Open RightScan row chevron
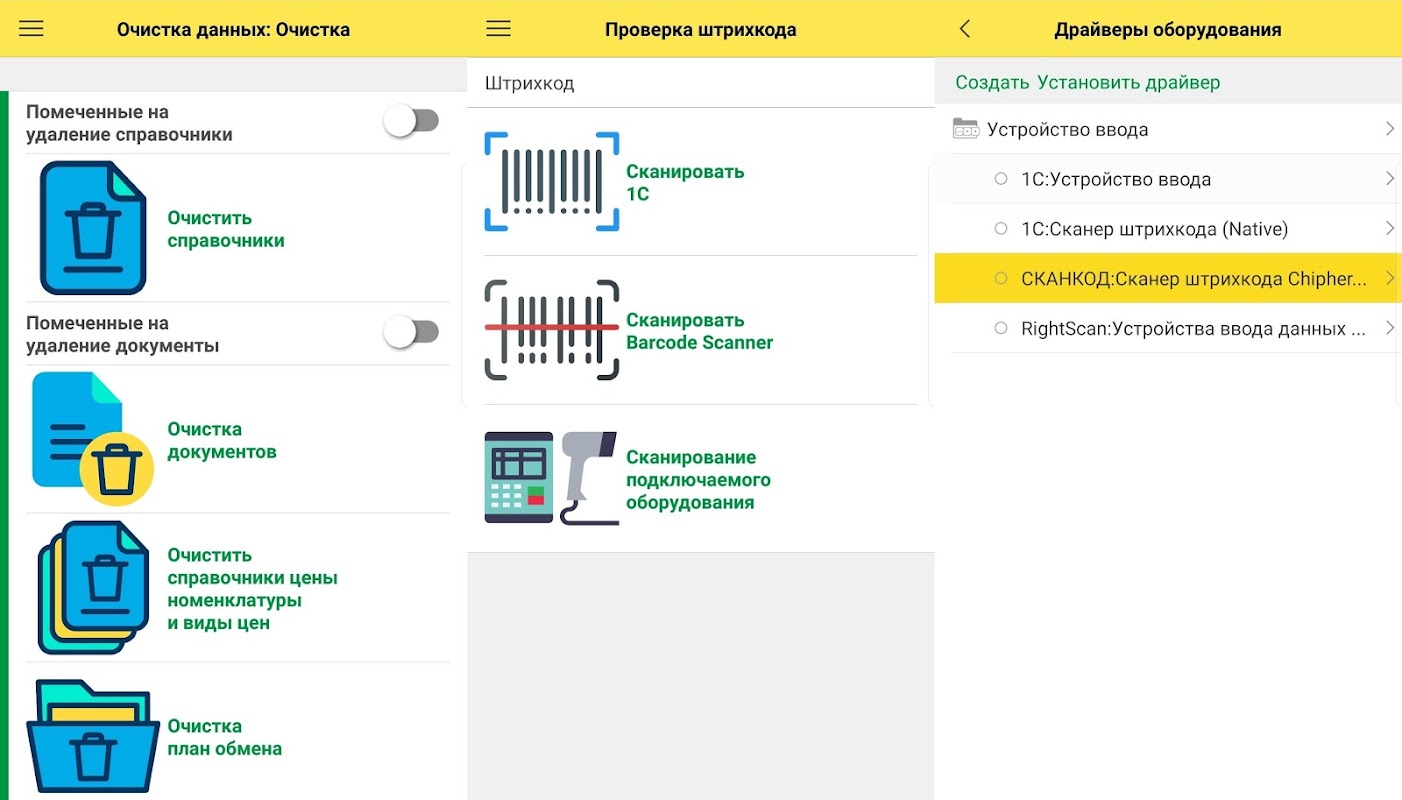The width and height of the screenshot is (1402, 800). (1390, 328)
